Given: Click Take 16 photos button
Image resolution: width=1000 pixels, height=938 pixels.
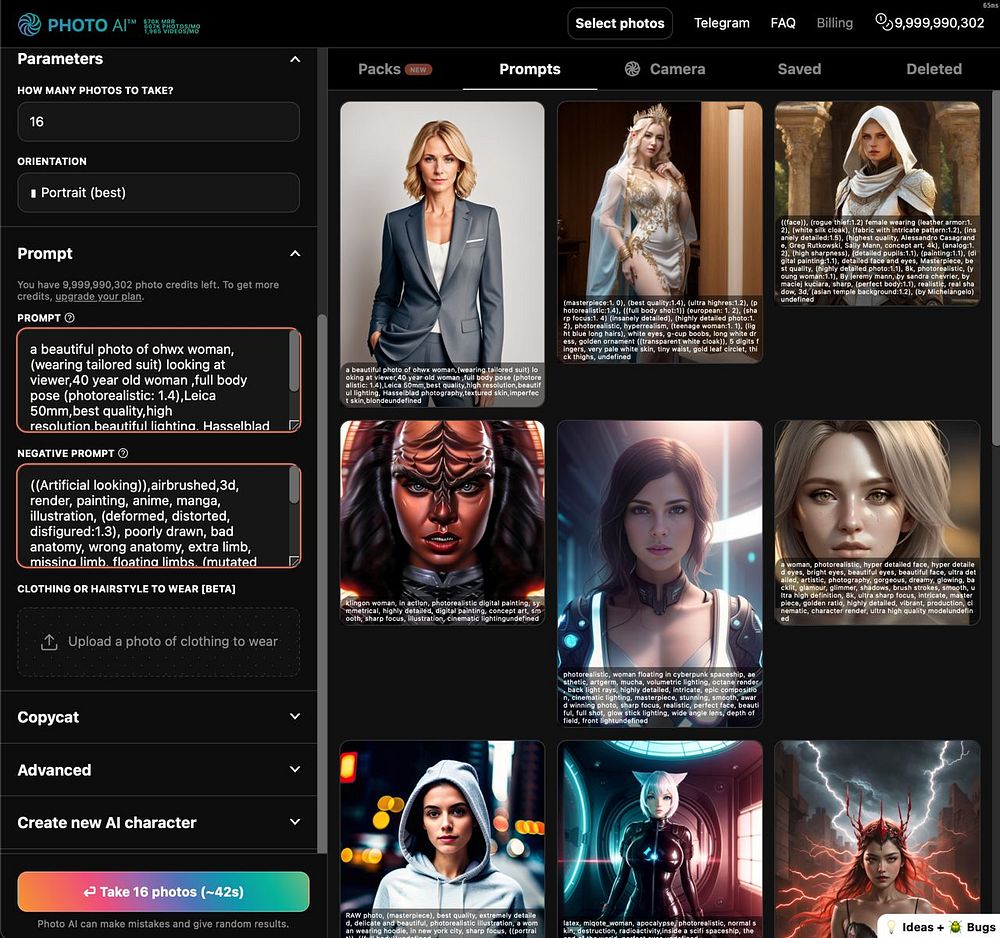Looking at the screenshot, I should coord(163,891).
